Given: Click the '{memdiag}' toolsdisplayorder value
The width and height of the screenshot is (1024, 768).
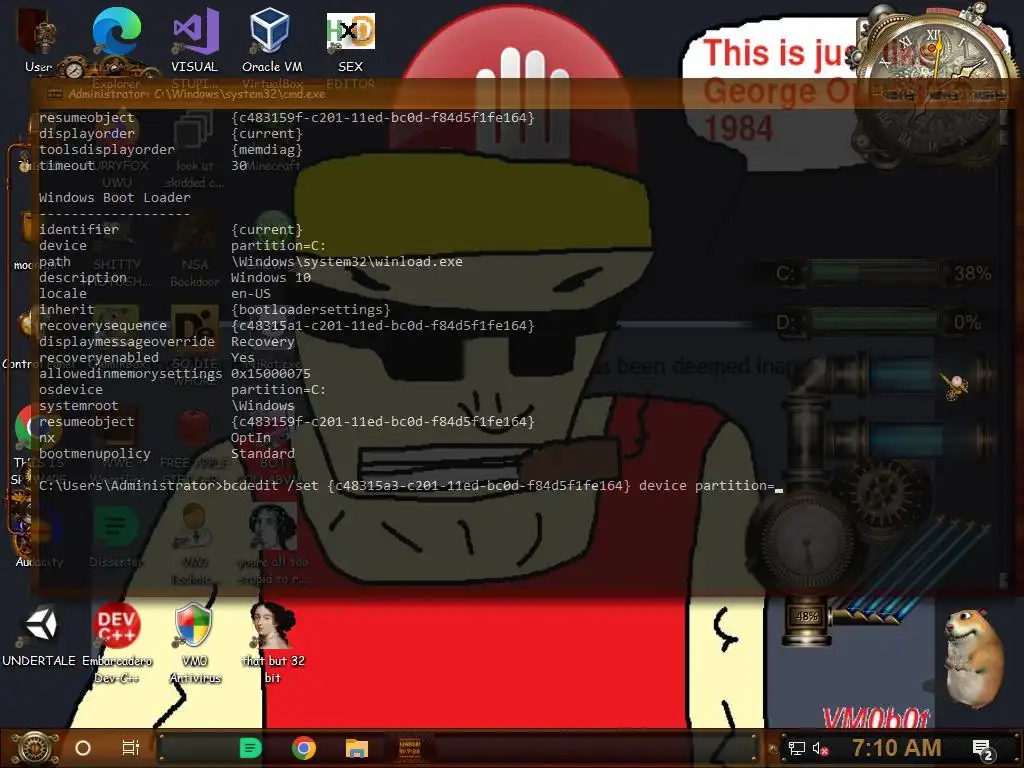Looking at the screenshot, I should (x=266, y=150).
